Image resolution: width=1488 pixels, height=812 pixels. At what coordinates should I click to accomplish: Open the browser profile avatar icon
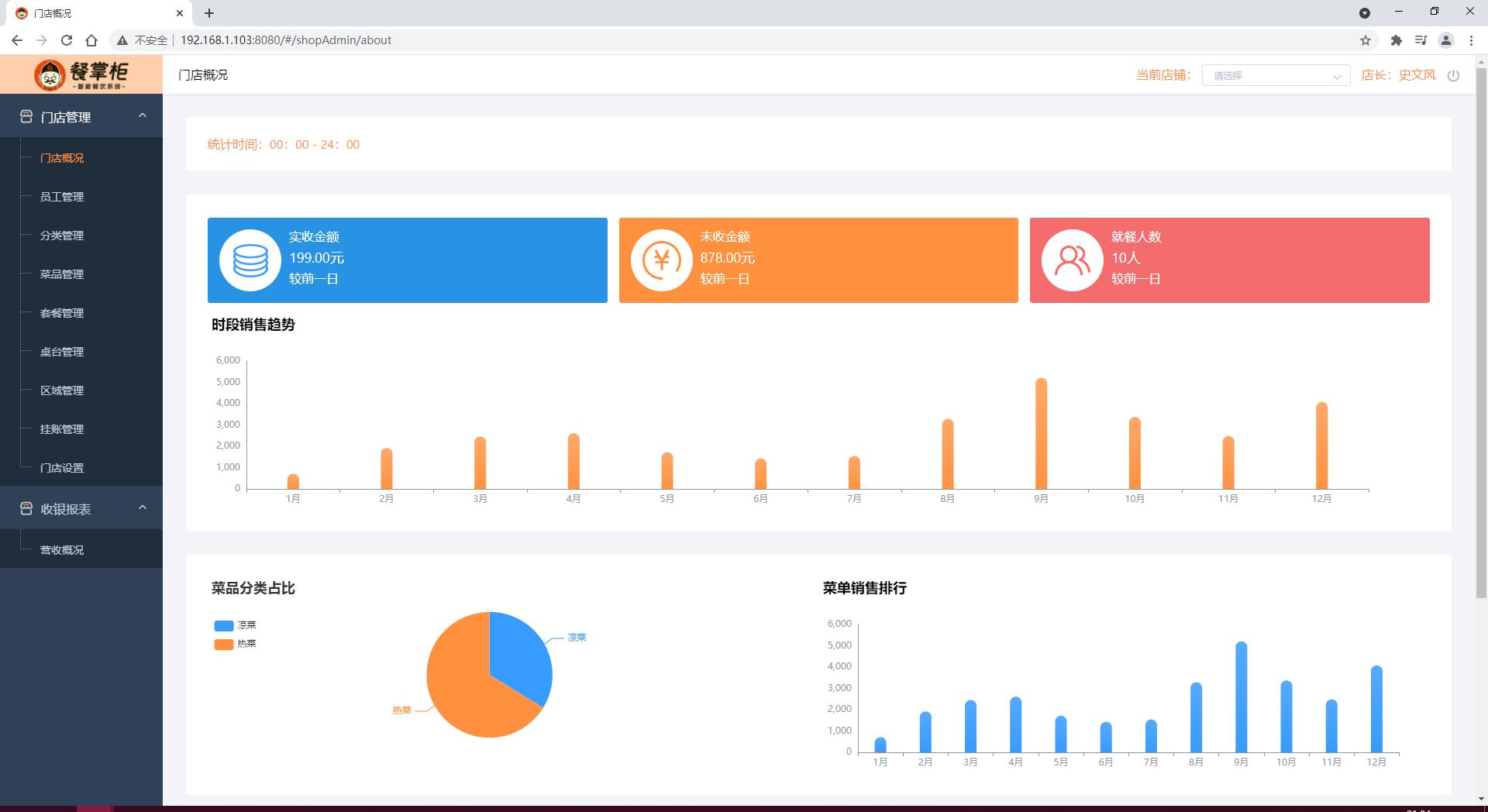click(x=1446, y=40)
